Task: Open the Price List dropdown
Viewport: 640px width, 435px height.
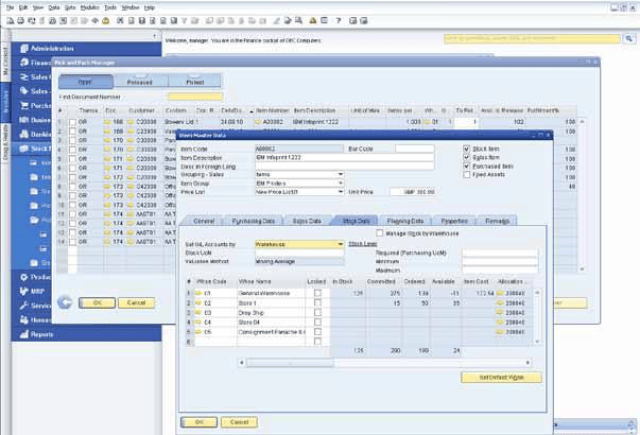Action: (x=340, y=190)
